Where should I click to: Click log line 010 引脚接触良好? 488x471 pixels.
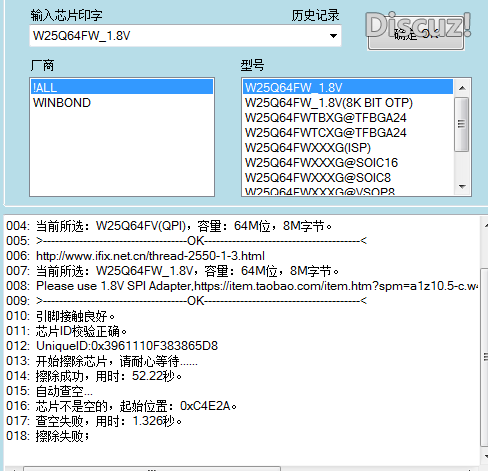[60, 316]
